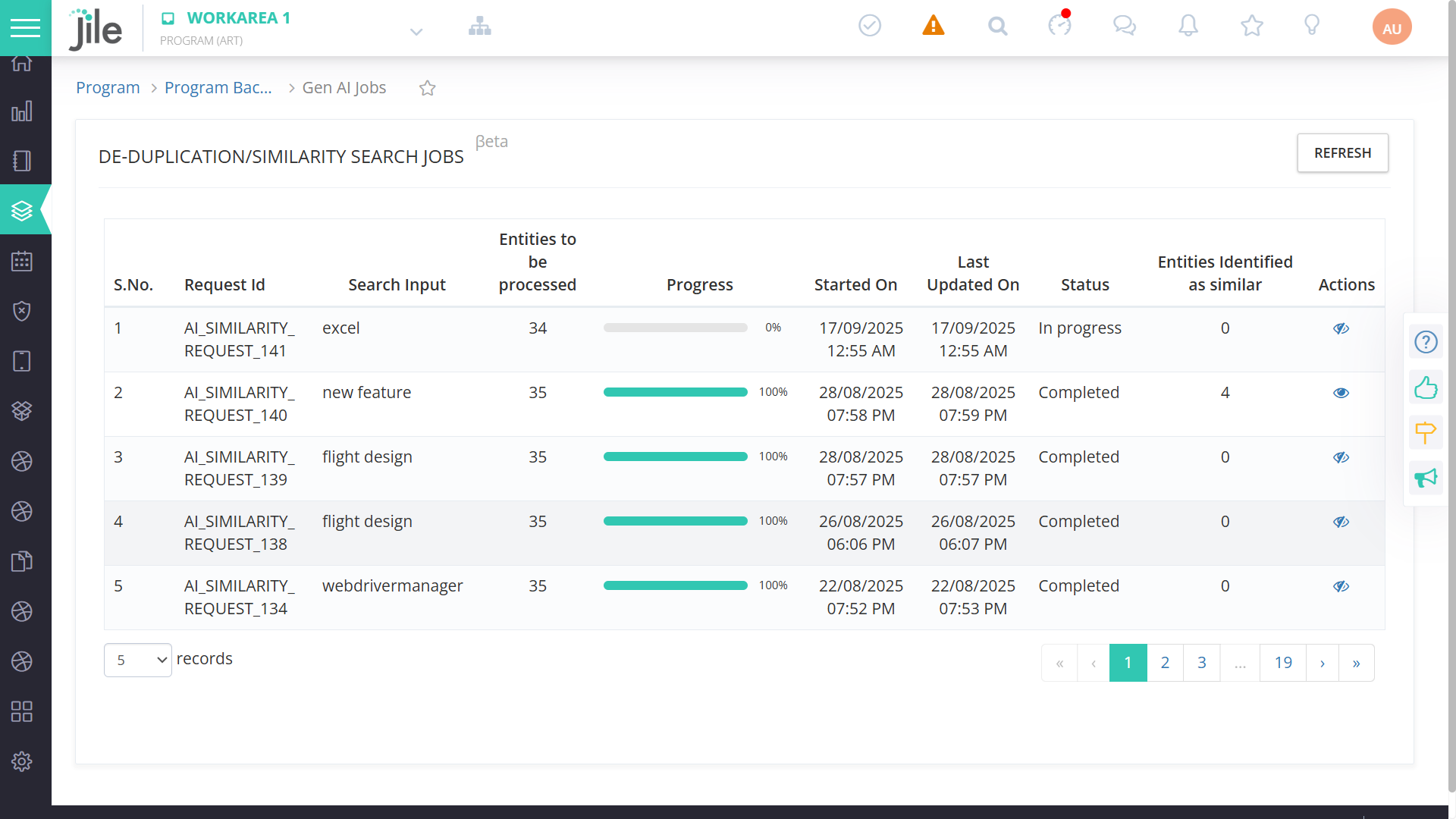Open the documents copy sidebar icon

point(22,561)
